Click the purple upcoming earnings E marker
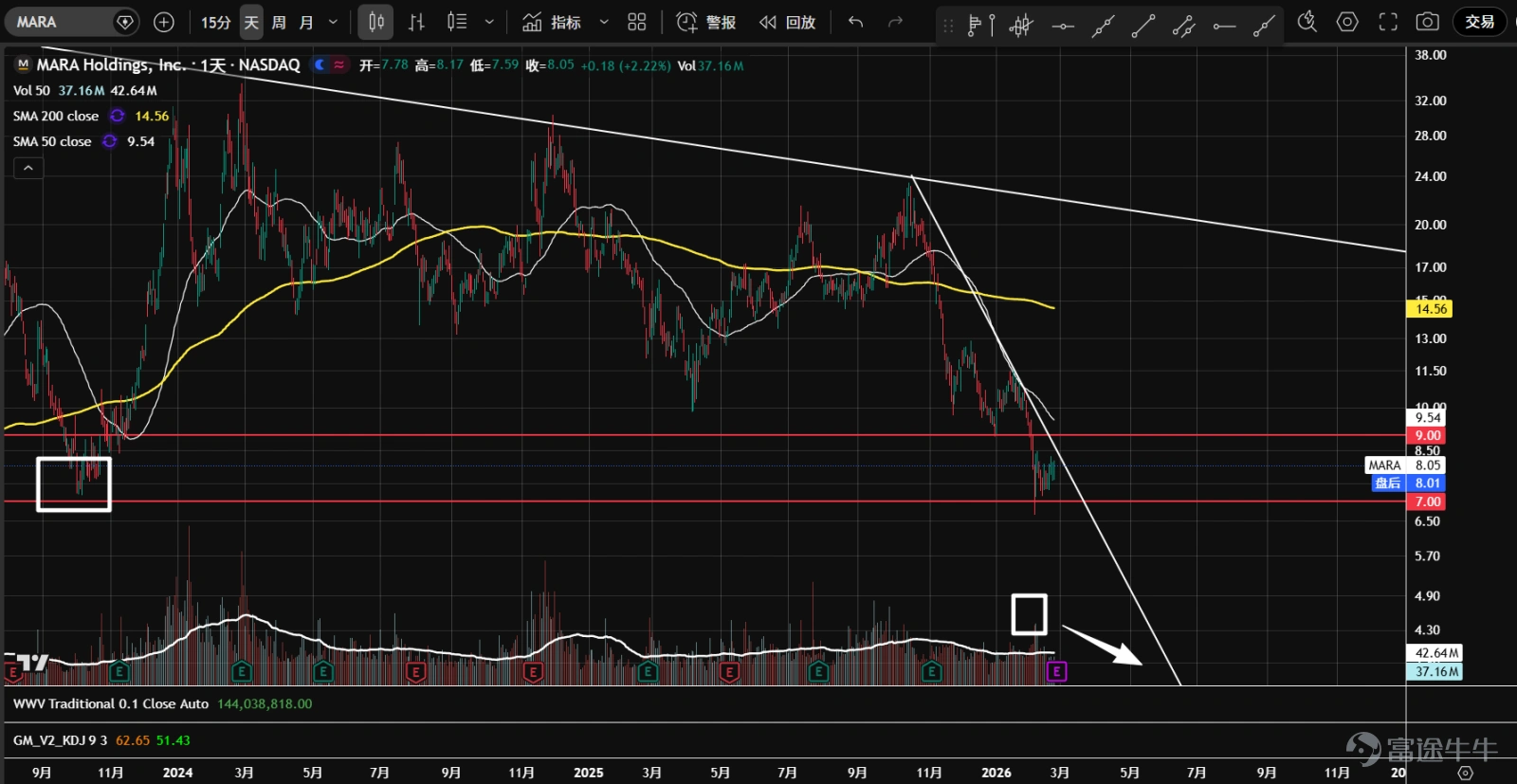This screenshot has width=1517, height=784. (1056, 671)
